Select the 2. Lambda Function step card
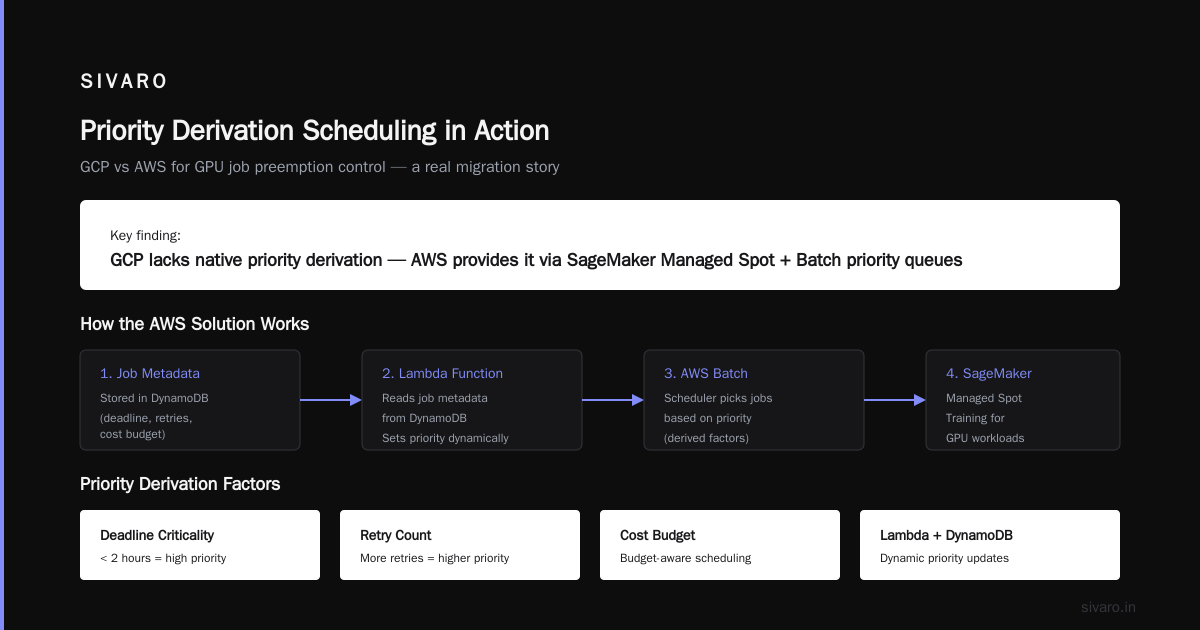1200x630 pixels. [x=472, y=400]
